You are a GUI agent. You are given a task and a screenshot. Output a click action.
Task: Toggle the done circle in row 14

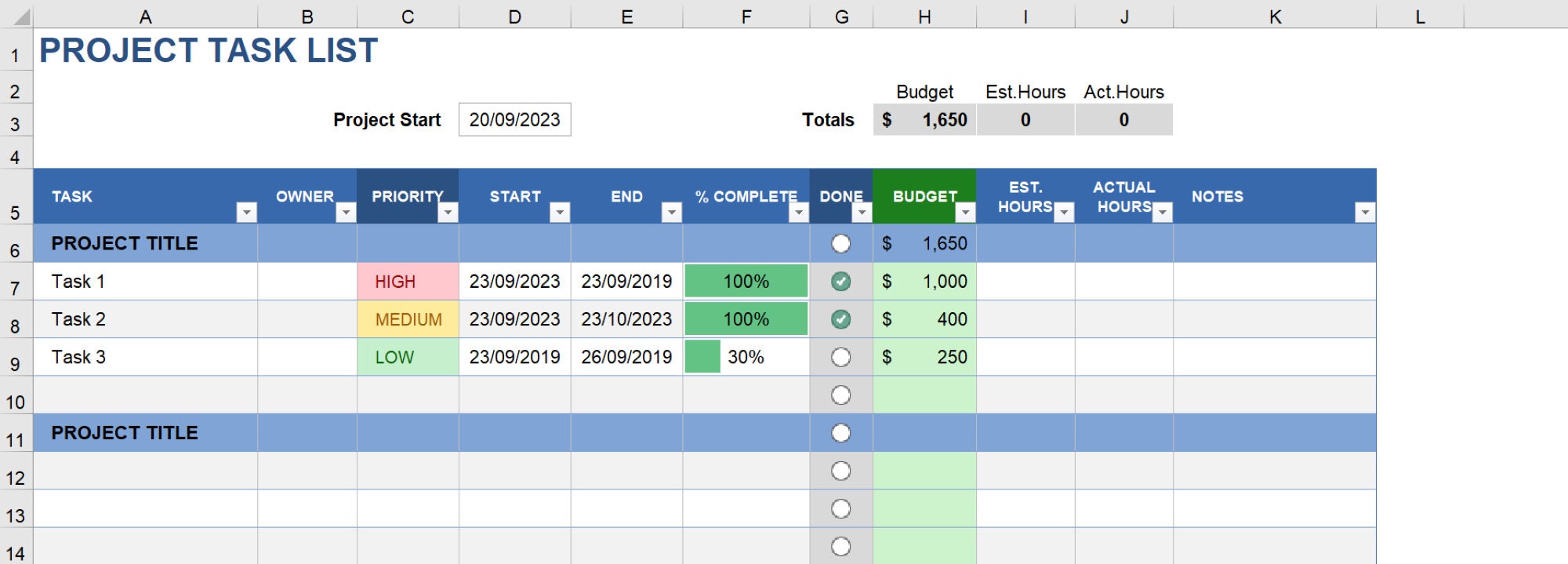pos(841,547)
